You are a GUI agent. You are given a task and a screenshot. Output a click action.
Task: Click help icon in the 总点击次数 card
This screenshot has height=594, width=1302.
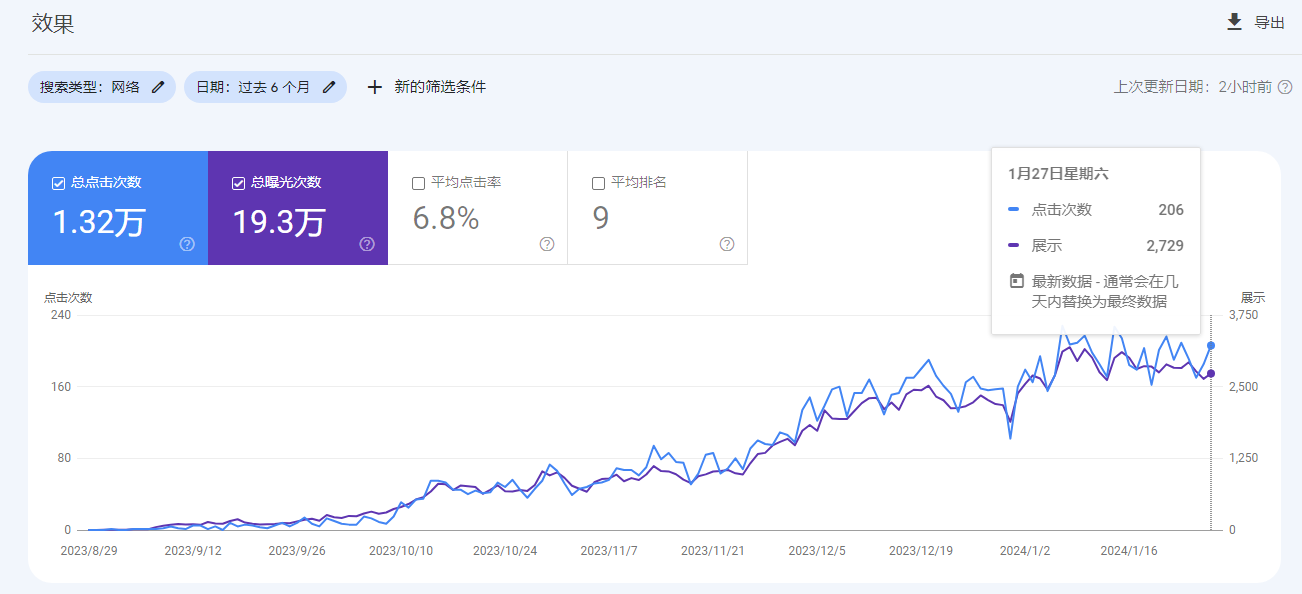coord(187,244)
